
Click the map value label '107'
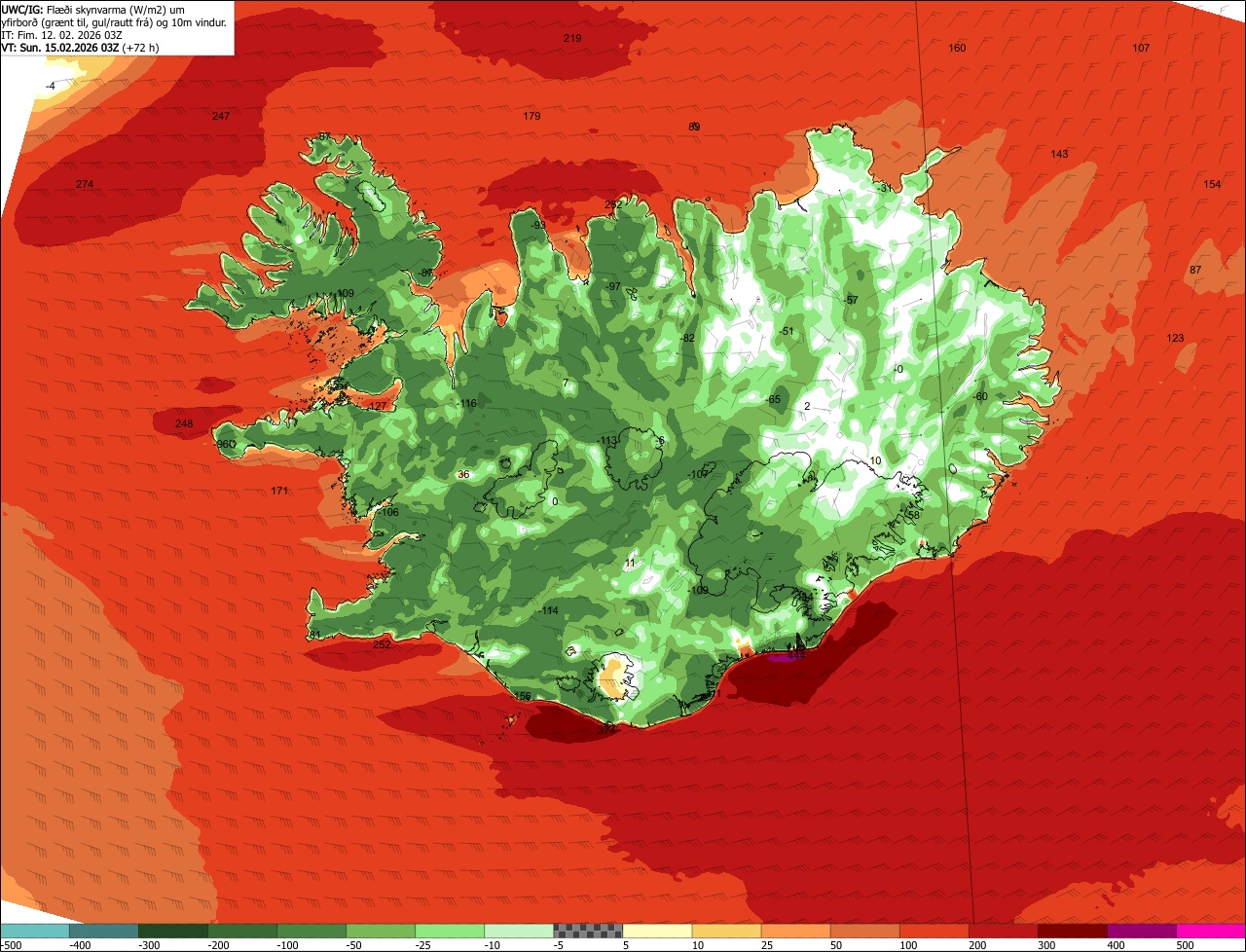[1141, 48]
